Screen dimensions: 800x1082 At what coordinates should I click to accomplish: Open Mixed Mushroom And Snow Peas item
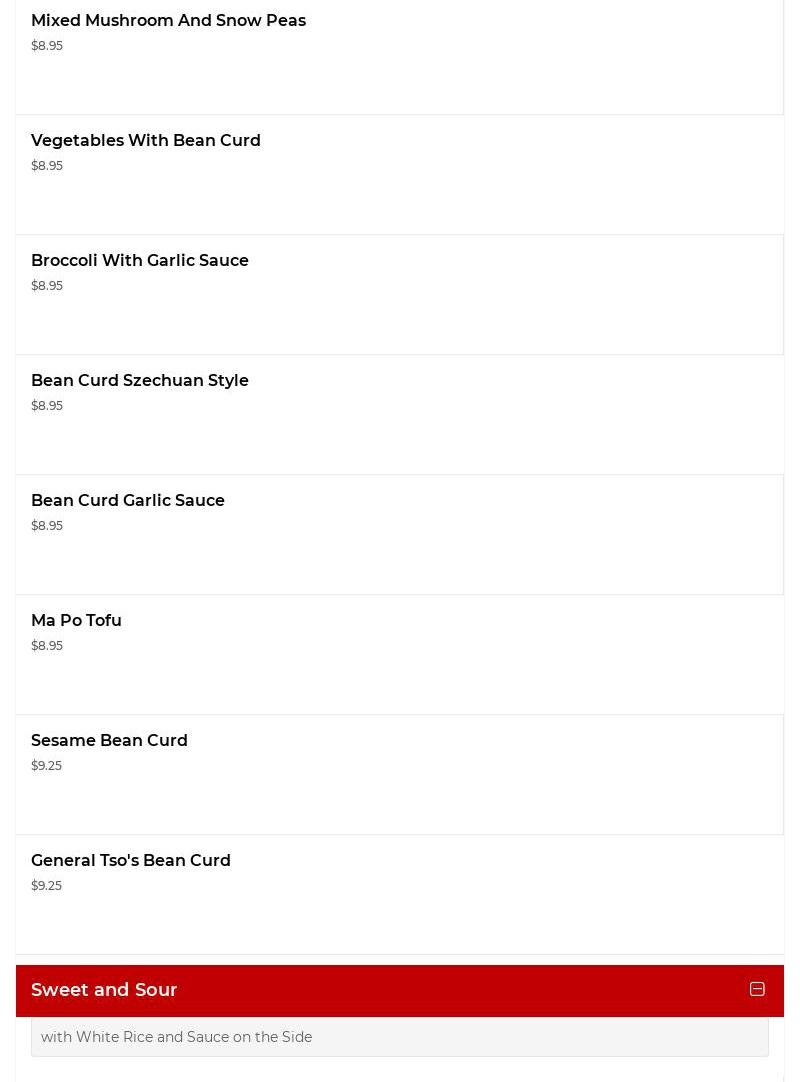pos(168,21)
